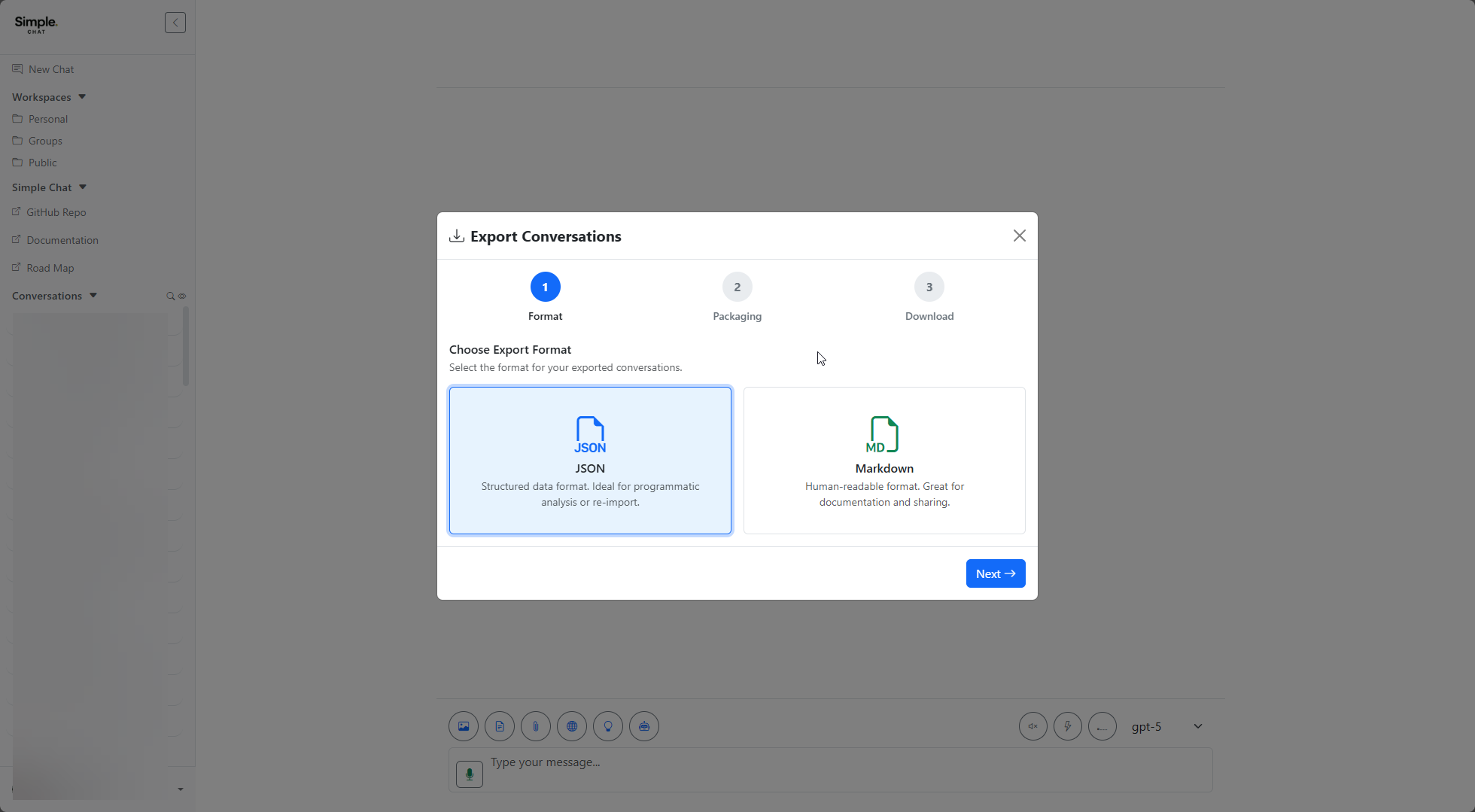Viewport: 1475px width, 812px height.
Task: Select the Markdown export format
Action: coord(884,460)
